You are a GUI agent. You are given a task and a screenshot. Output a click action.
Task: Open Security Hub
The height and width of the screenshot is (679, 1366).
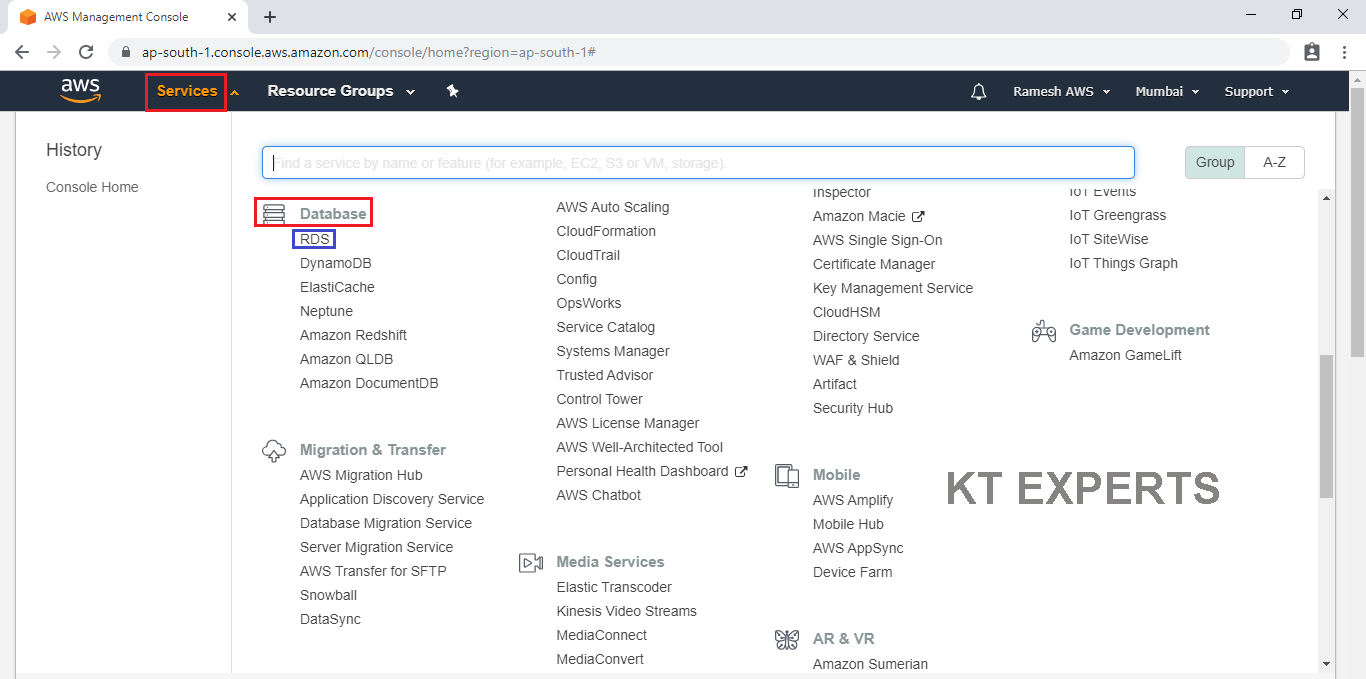[853, 408]
